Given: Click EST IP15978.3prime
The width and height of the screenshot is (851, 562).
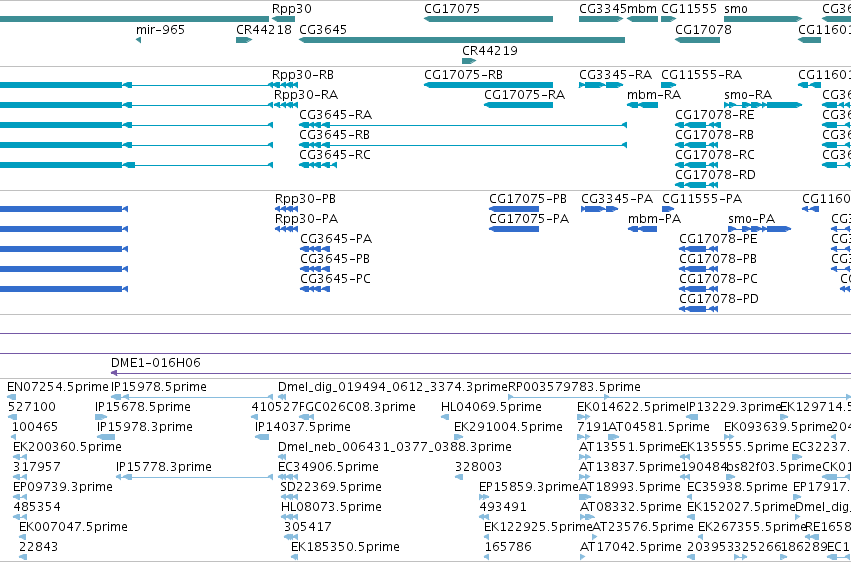Looking at the screenshot, I should click(x=145, y=427).
